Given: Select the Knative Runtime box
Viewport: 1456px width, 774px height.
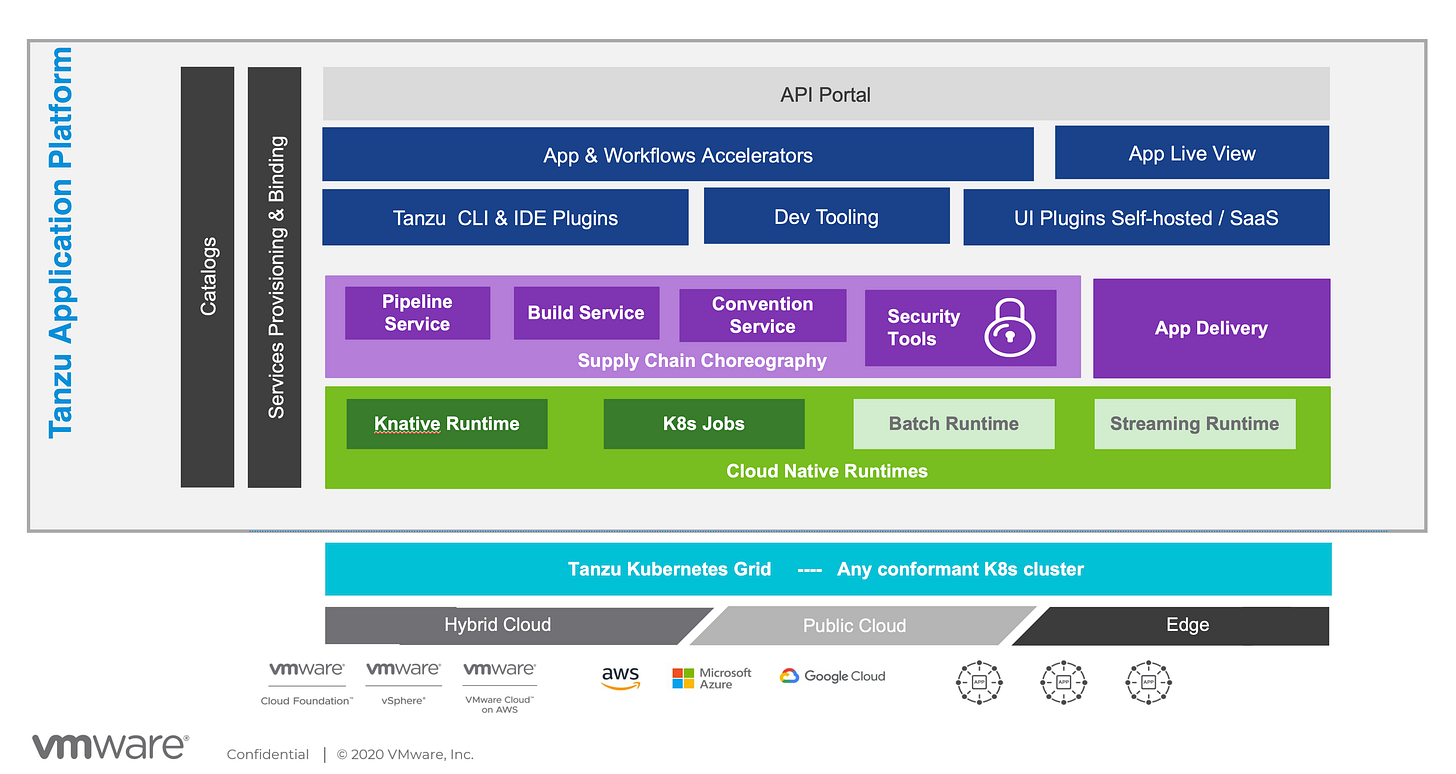Looking at the screenshot, I should [x=447, y=424].
